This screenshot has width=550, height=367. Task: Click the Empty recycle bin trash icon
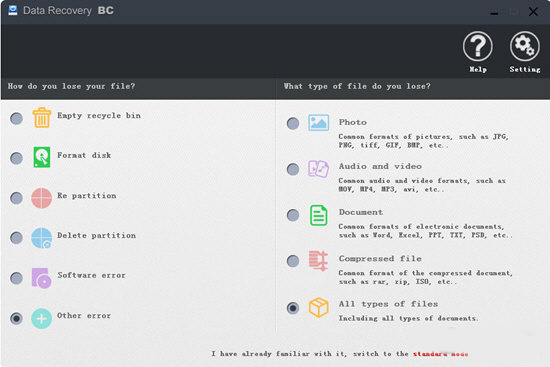coord(42,118)
